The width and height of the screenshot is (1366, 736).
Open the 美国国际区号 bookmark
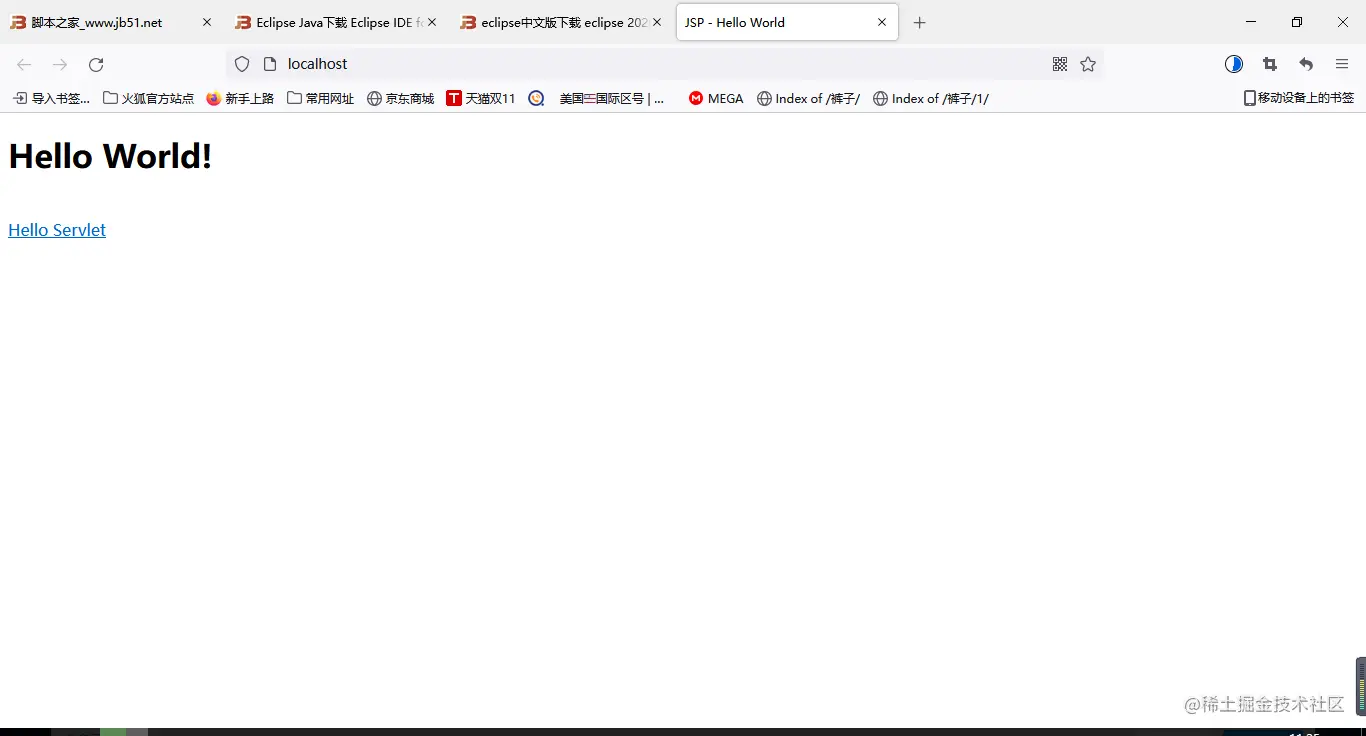611,98
